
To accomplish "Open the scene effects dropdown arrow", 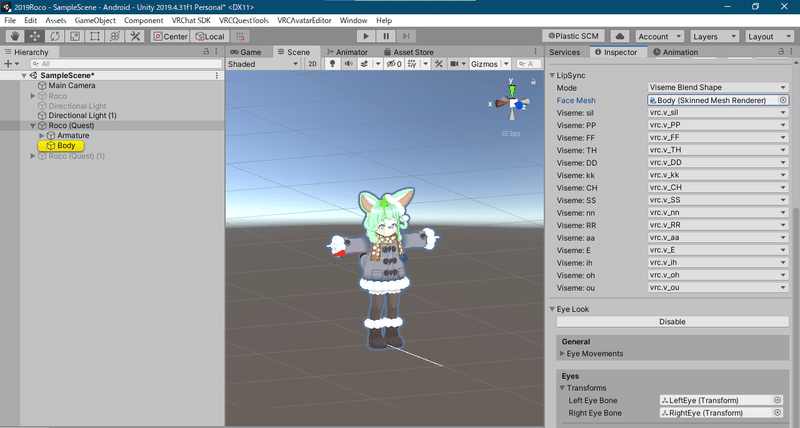I will [378, 64].
